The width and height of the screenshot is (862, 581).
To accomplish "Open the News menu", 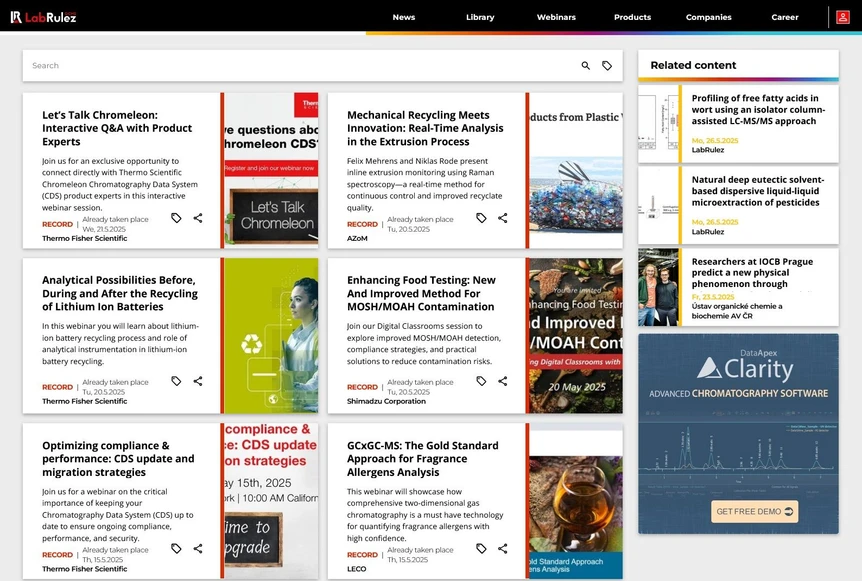I will pyautogui.click(x=404, y=17).
